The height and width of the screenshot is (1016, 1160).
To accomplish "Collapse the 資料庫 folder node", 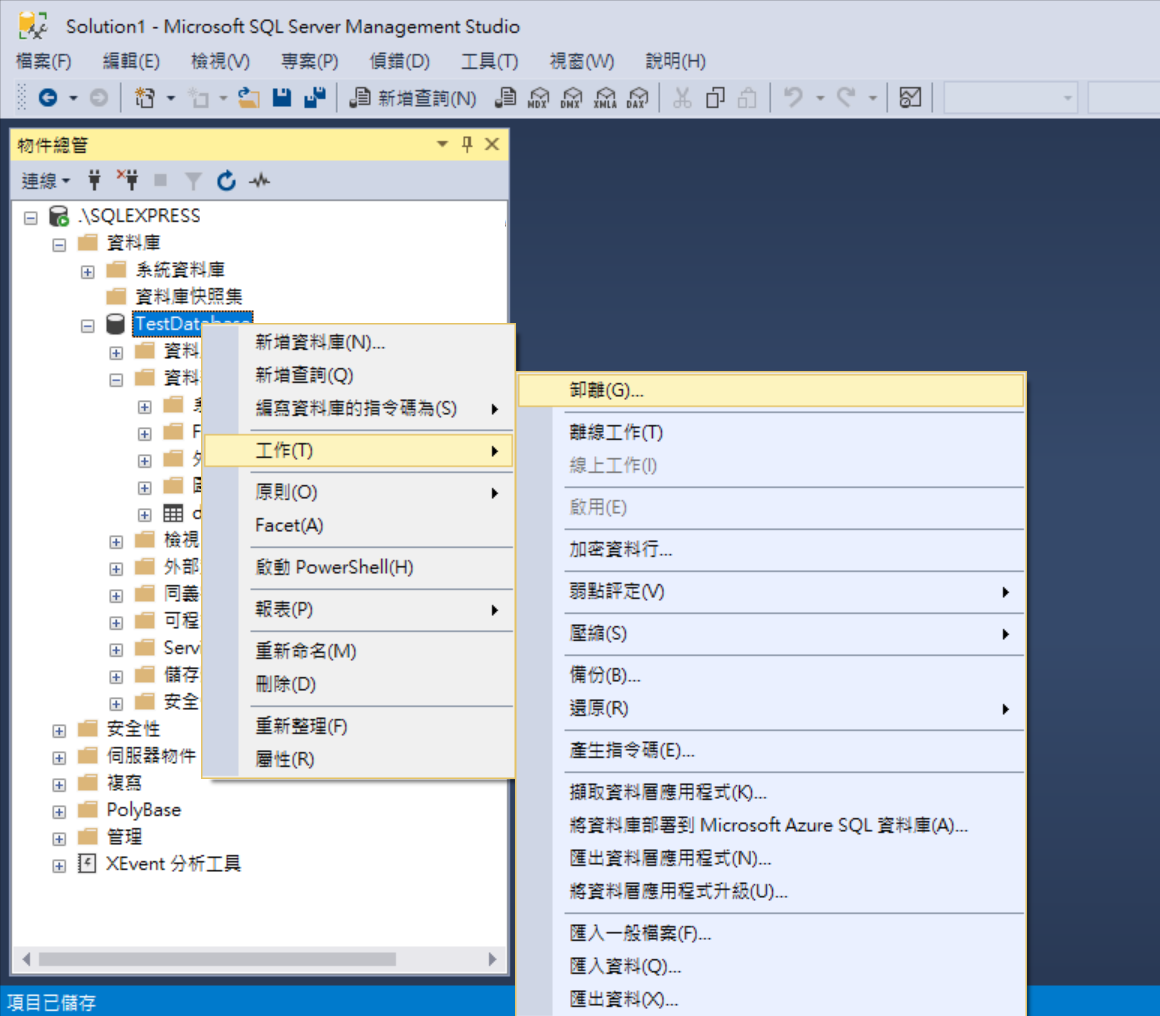I will click(x=59, y=245).
